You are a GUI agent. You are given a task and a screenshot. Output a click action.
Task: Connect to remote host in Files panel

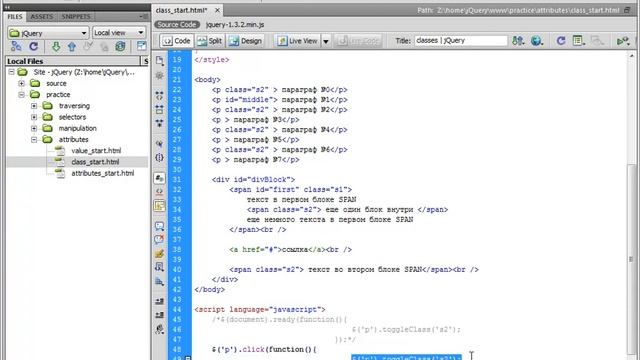[16, 46]
